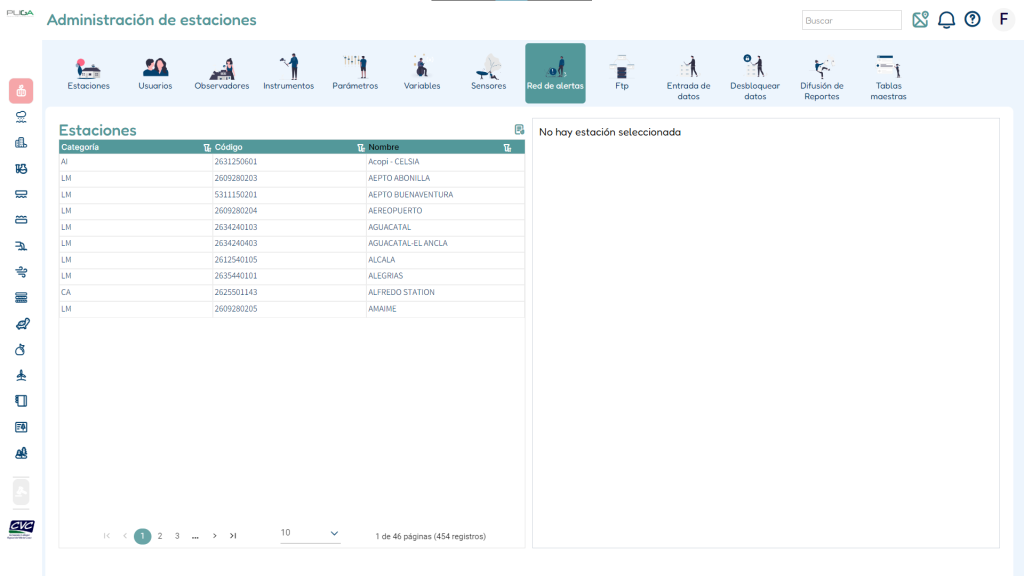
Task: Select the AGUACATAL-EL ANCLA station row
Action: click(x=292, y=244)
